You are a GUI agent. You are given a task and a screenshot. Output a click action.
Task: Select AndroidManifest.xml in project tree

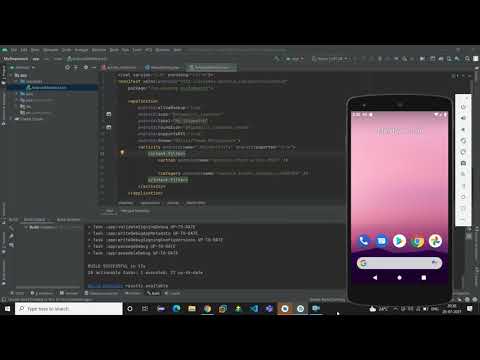tap(47, 88)
